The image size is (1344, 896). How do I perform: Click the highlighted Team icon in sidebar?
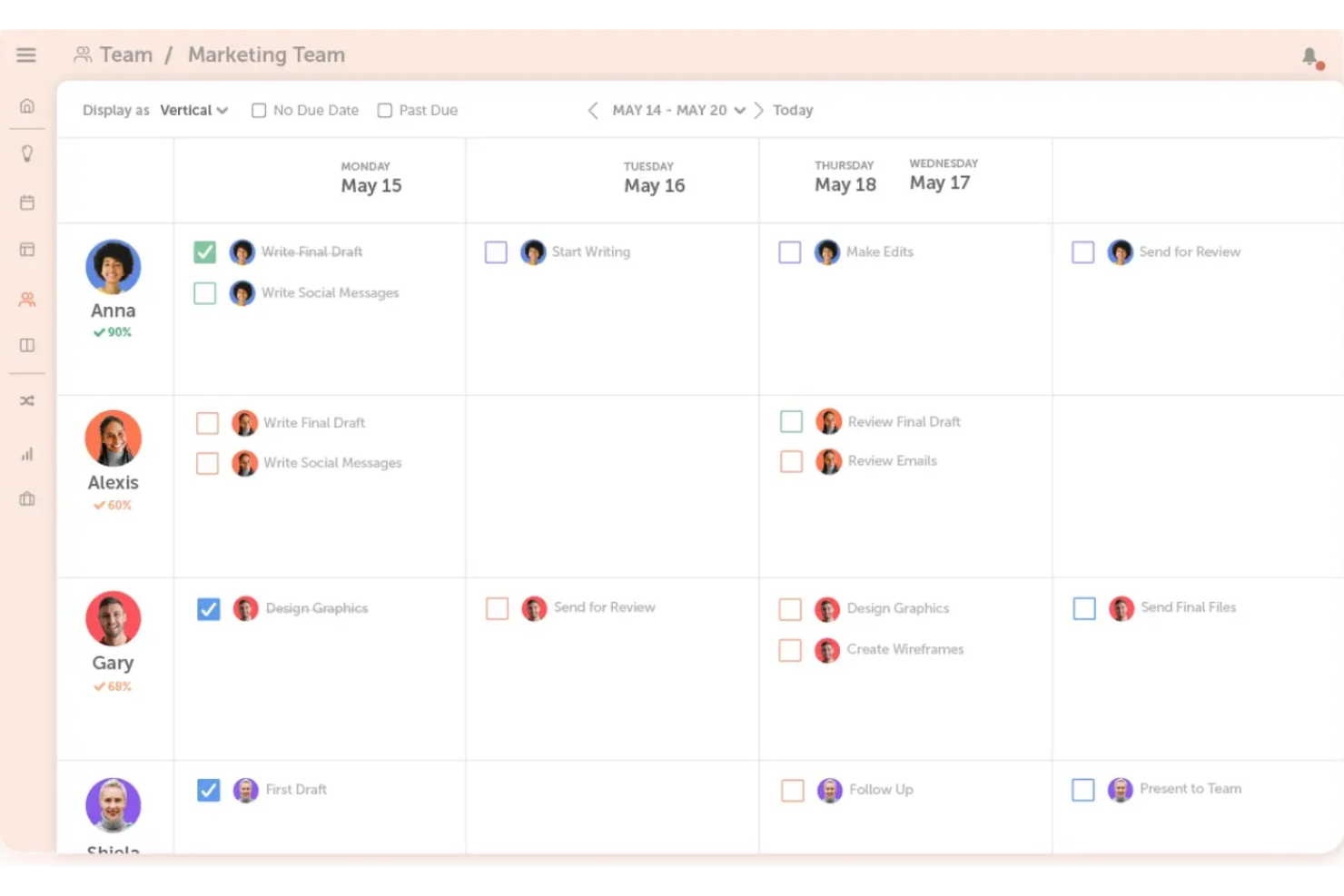(x=26, y=299)
